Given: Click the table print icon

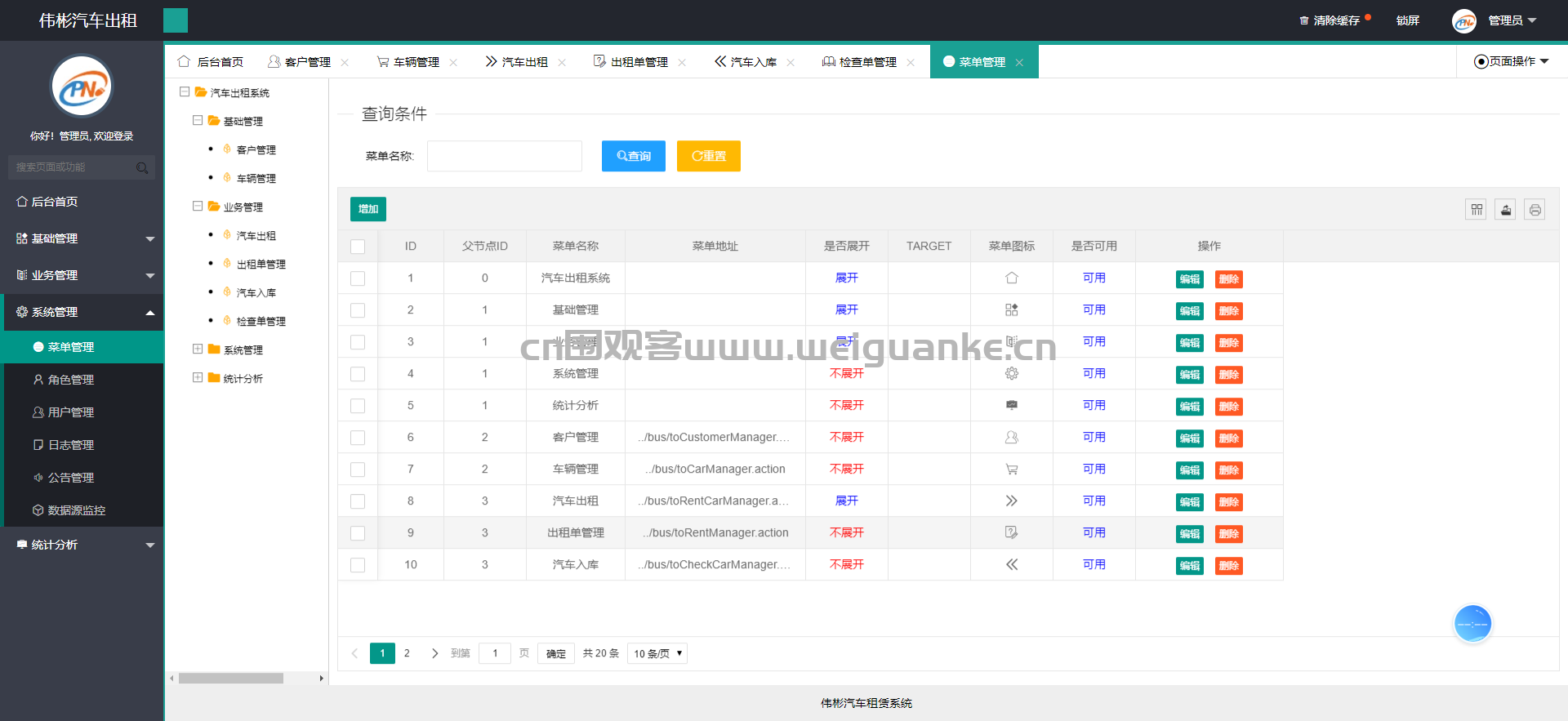Looking at the screenshot, I should tap(1535, 210).
